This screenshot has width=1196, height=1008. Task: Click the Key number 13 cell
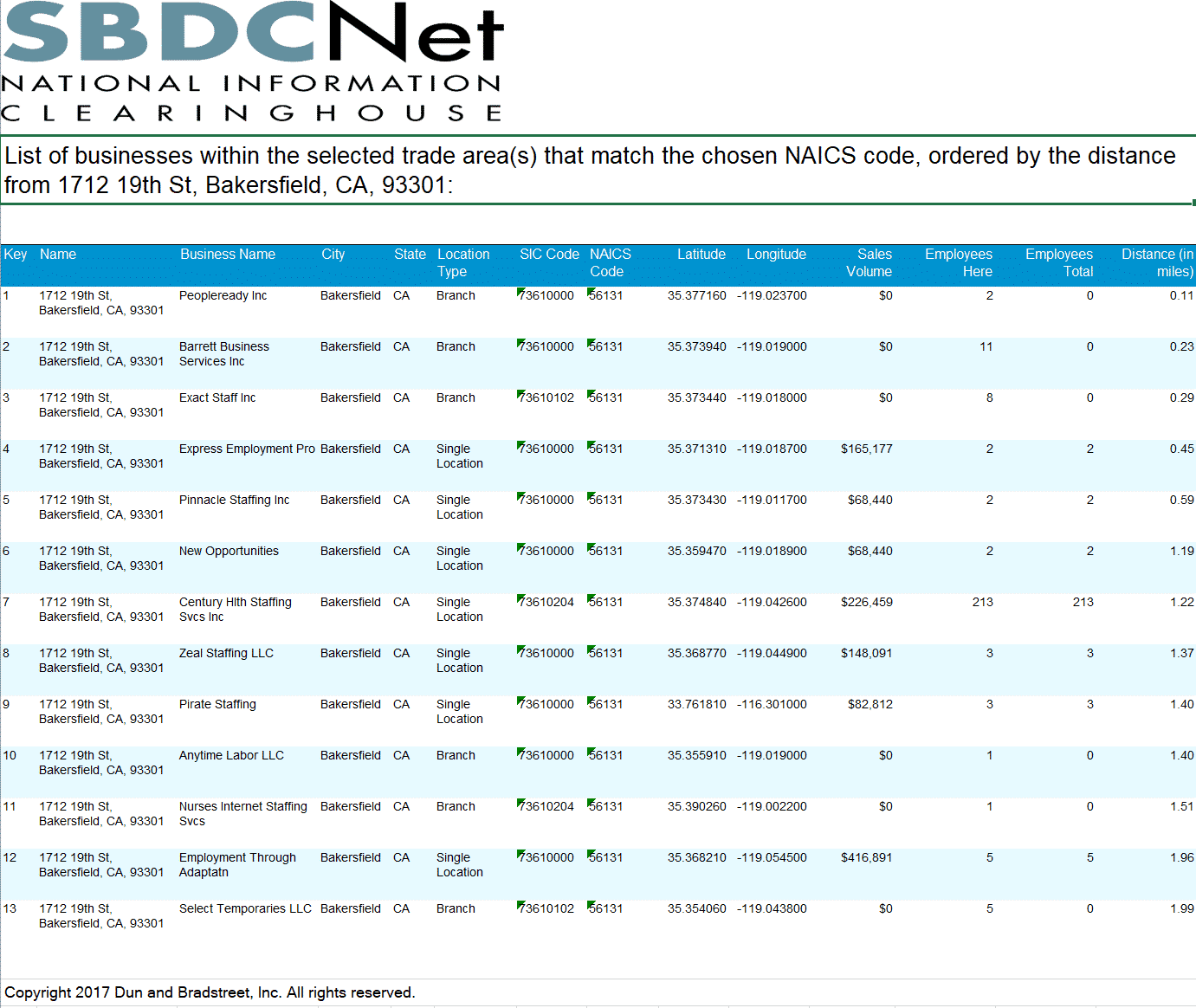(10, 909)
